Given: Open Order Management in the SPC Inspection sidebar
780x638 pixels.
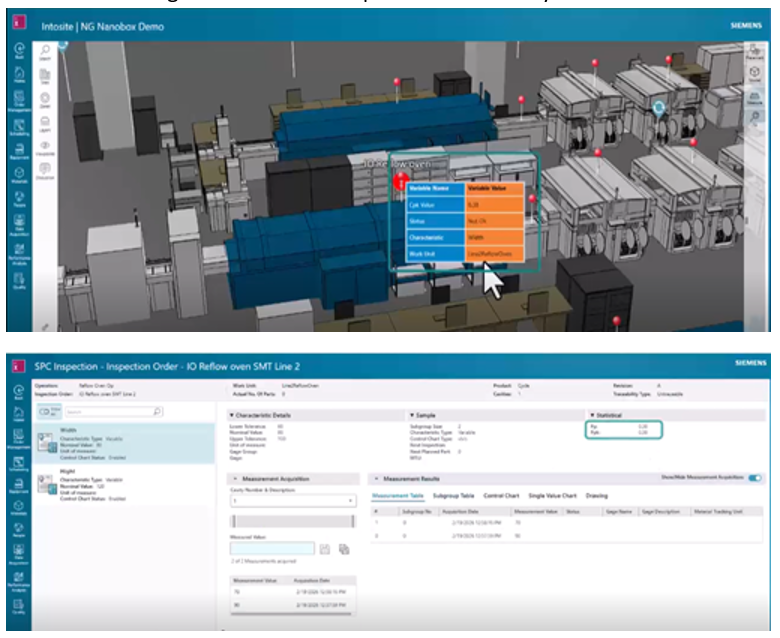Looking at the screenshot, I should pos(19,439).
